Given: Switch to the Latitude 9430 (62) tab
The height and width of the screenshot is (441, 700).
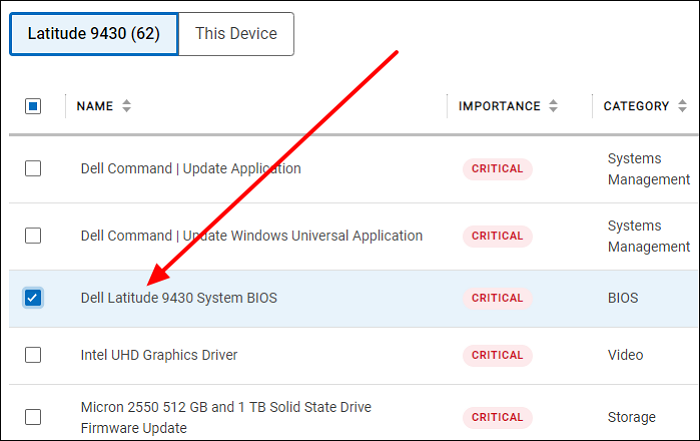Looking at the screenshot, I should (94, 34).
